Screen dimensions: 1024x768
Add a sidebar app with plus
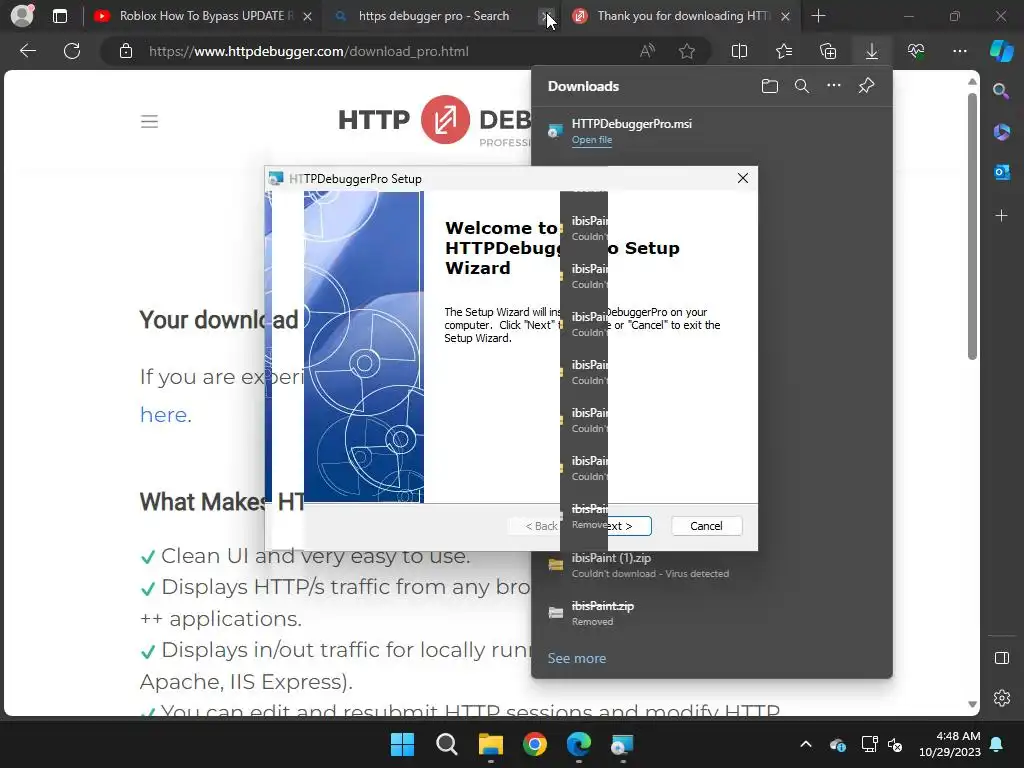click(x=1001, y=216)
